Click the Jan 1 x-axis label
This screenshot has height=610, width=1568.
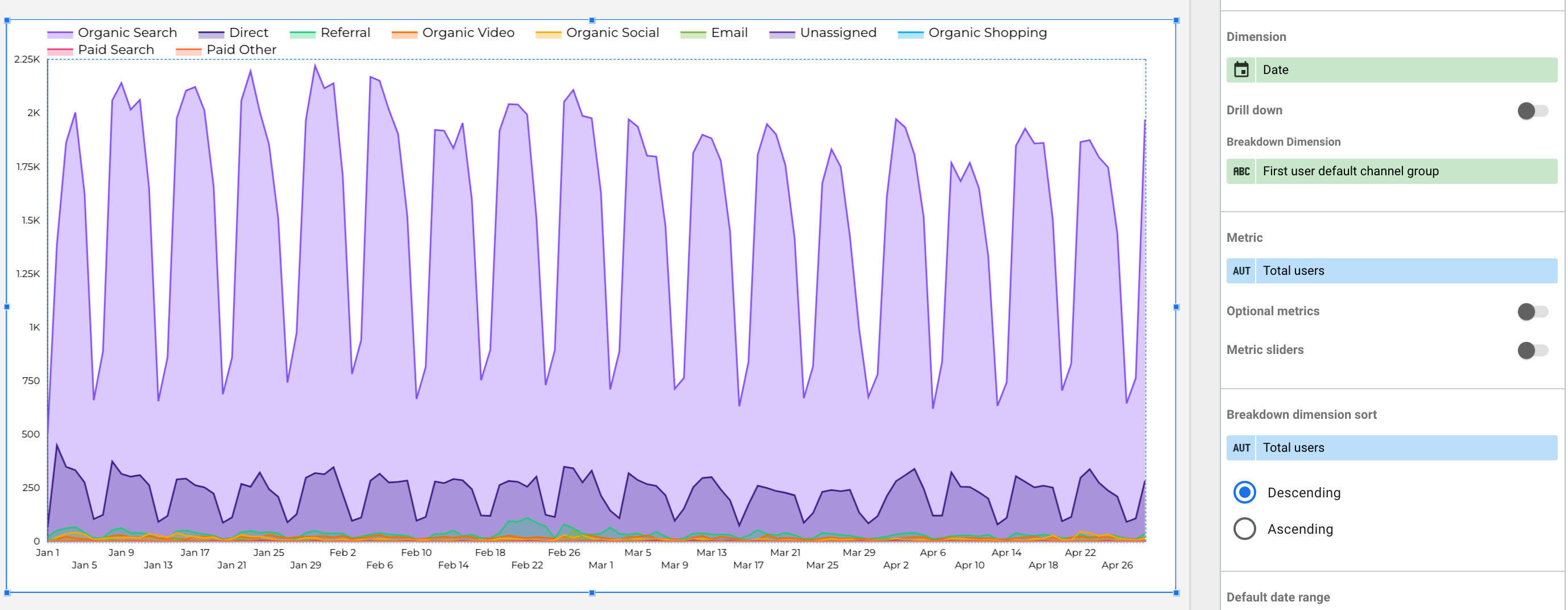coord(47,553)
